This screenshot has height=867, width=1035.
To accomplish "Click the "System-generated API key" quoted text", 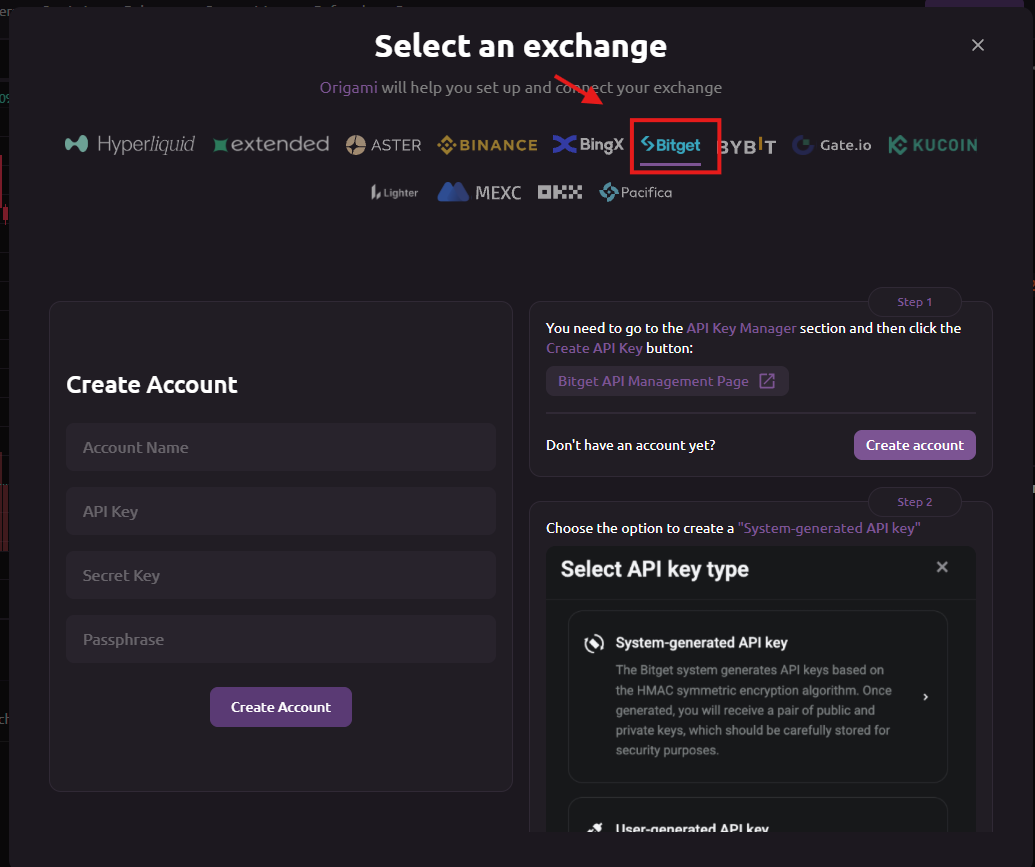I will click(829, 528).
